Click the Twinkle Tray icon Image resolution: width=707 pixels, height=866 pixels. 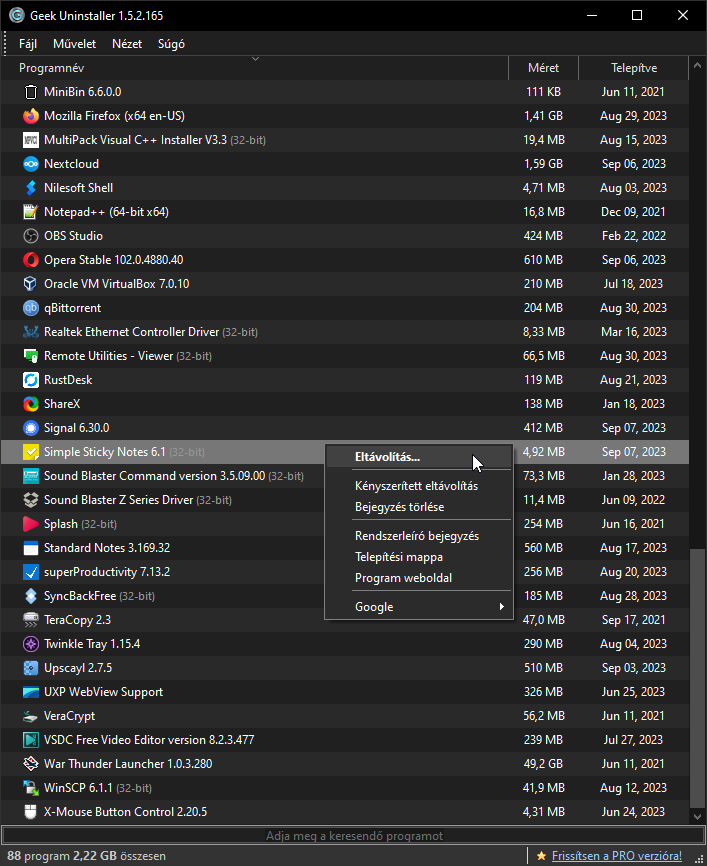tap(31, 644)
